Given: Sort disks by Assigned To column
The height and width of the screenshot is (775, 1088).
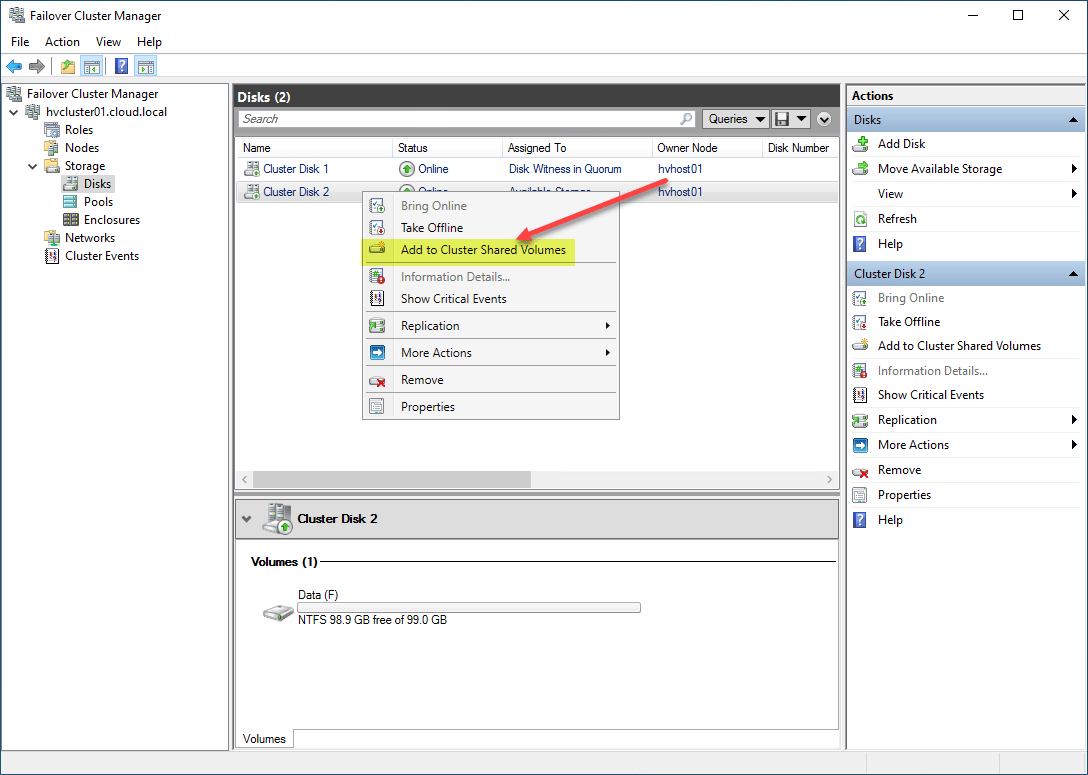Looking at the screenshot, I should (577, 148).
